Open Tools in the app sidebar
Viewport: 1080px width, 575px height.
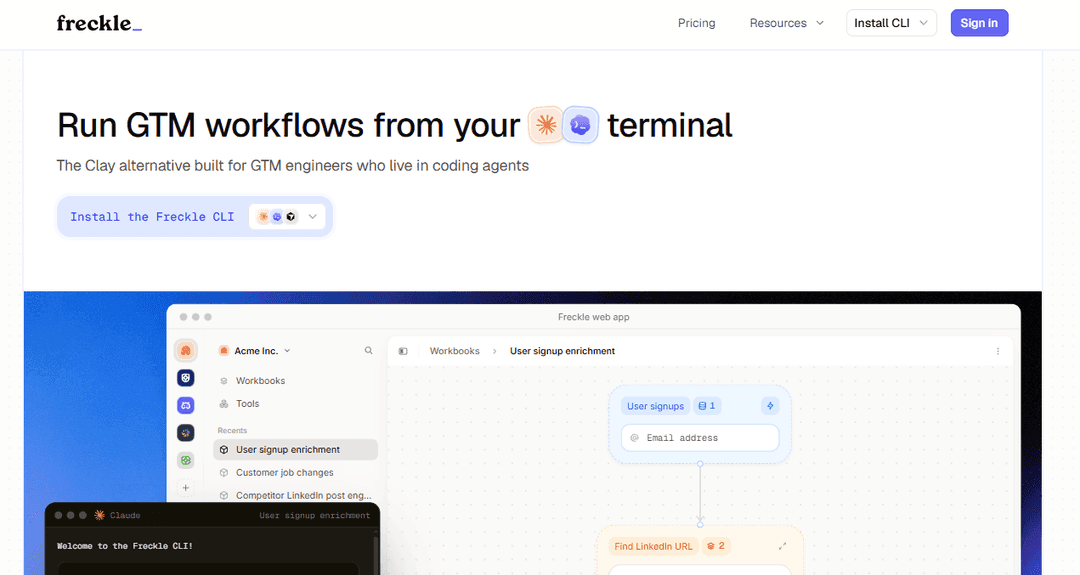(247, 404)
